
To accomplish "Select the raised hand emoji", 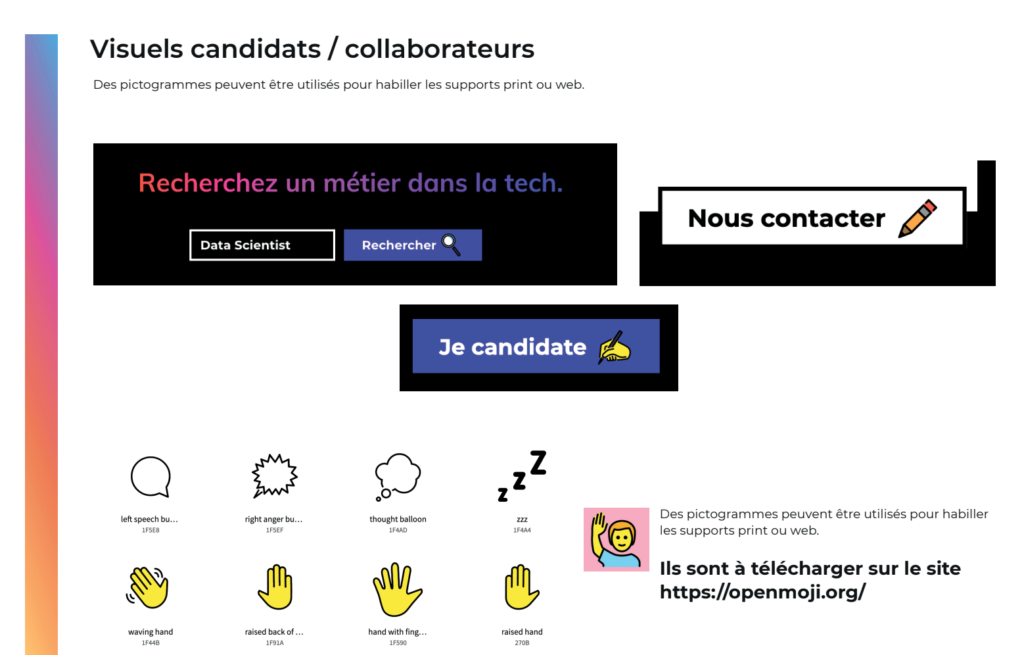I will tap(521, 587).
